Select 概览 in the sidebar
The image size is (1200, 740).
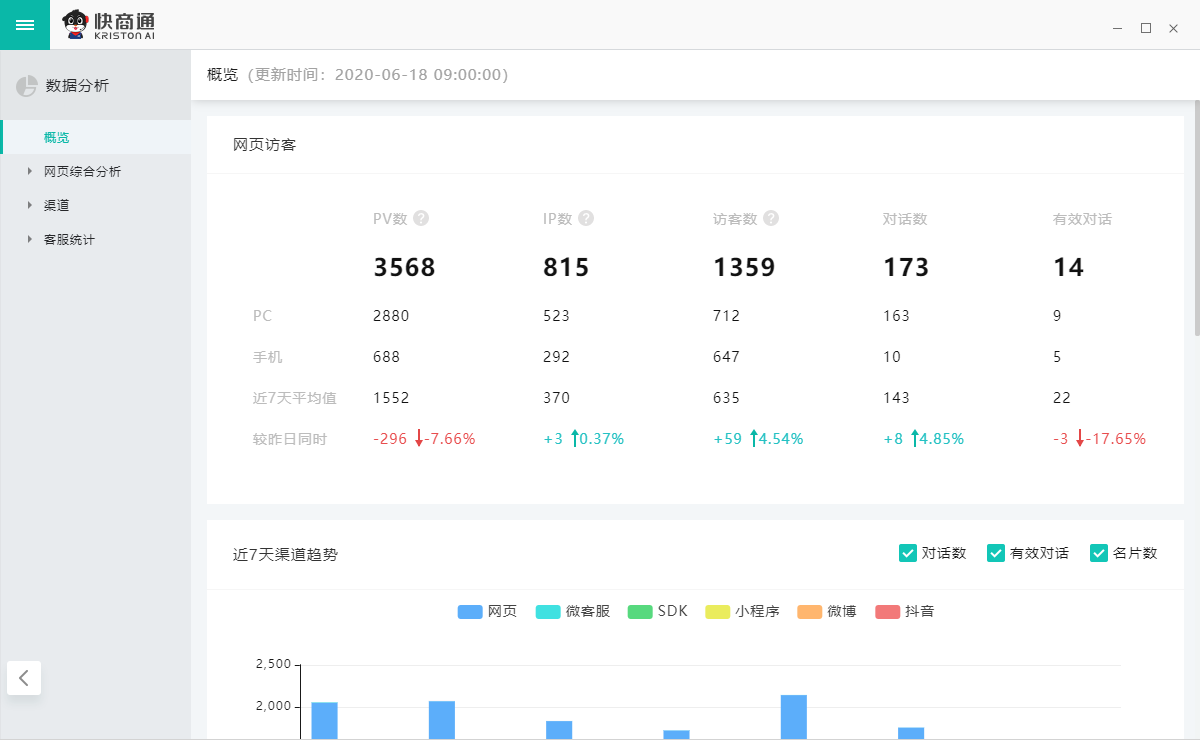tap(57, 138)
